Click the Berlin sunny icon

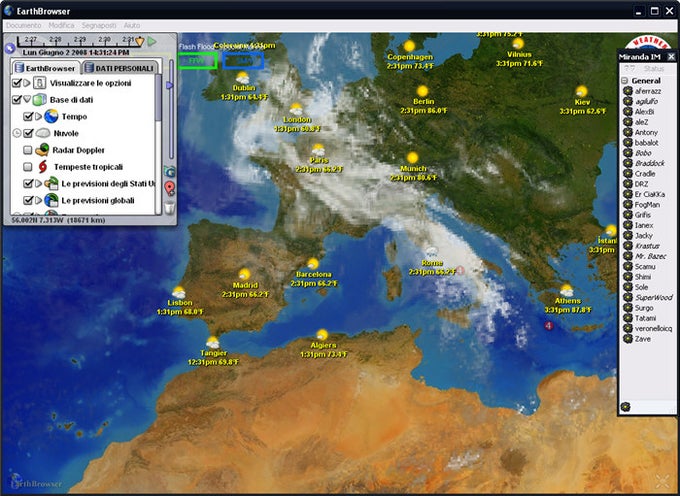422,91
